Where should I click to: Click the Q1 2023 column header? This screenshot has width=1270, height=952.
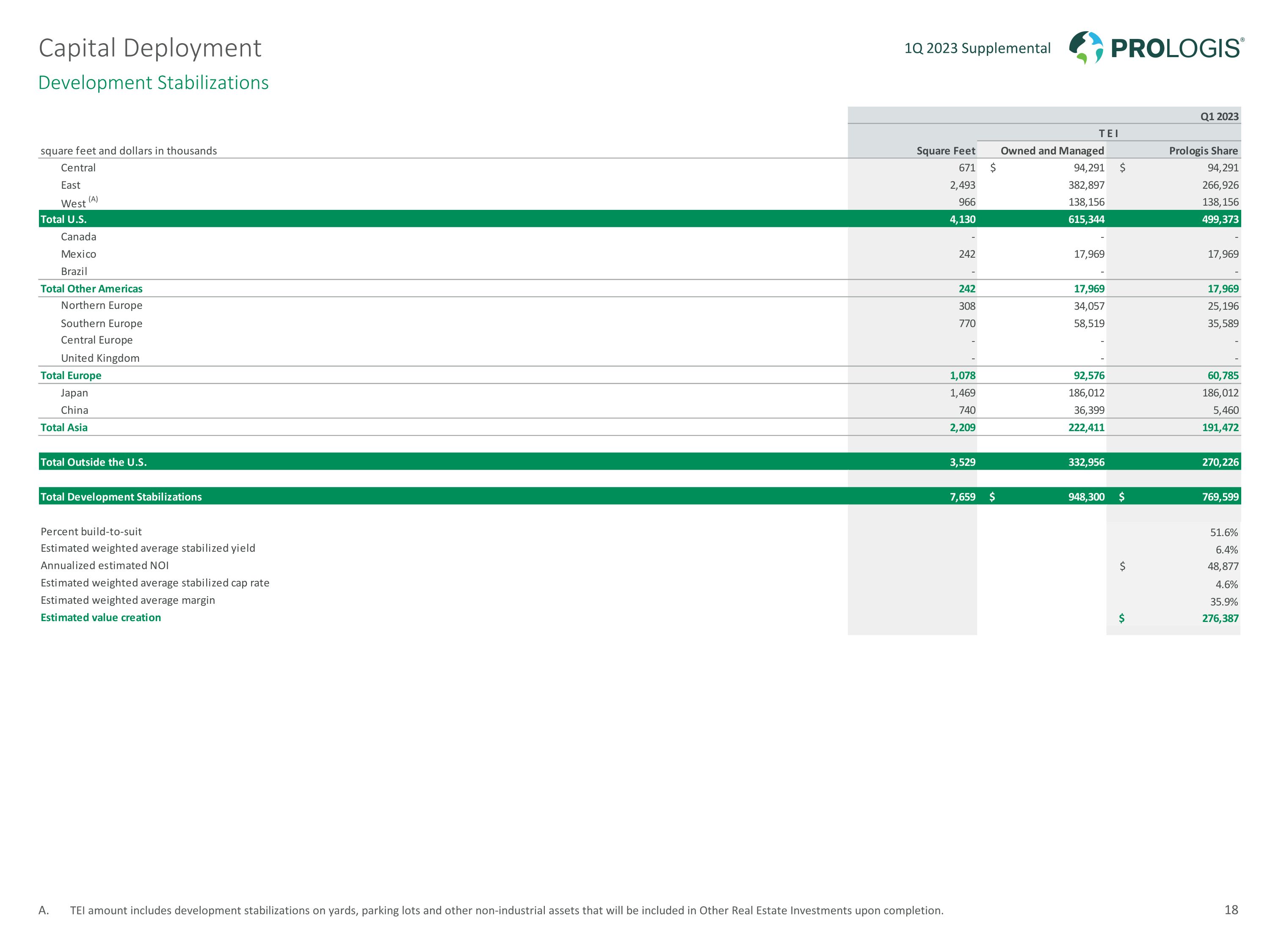tap(1219, 116)
